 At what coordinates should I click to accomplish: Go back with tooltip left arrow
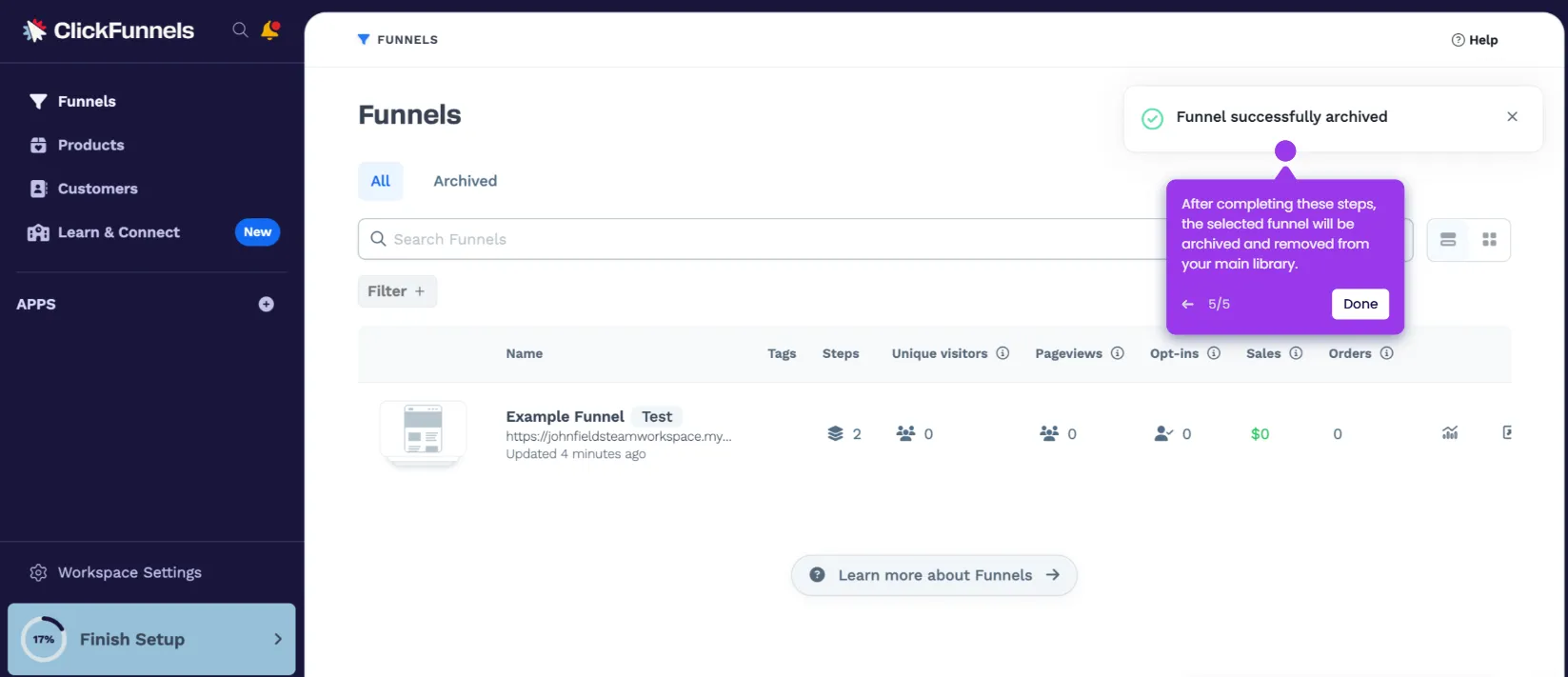tap(1187, 305)
